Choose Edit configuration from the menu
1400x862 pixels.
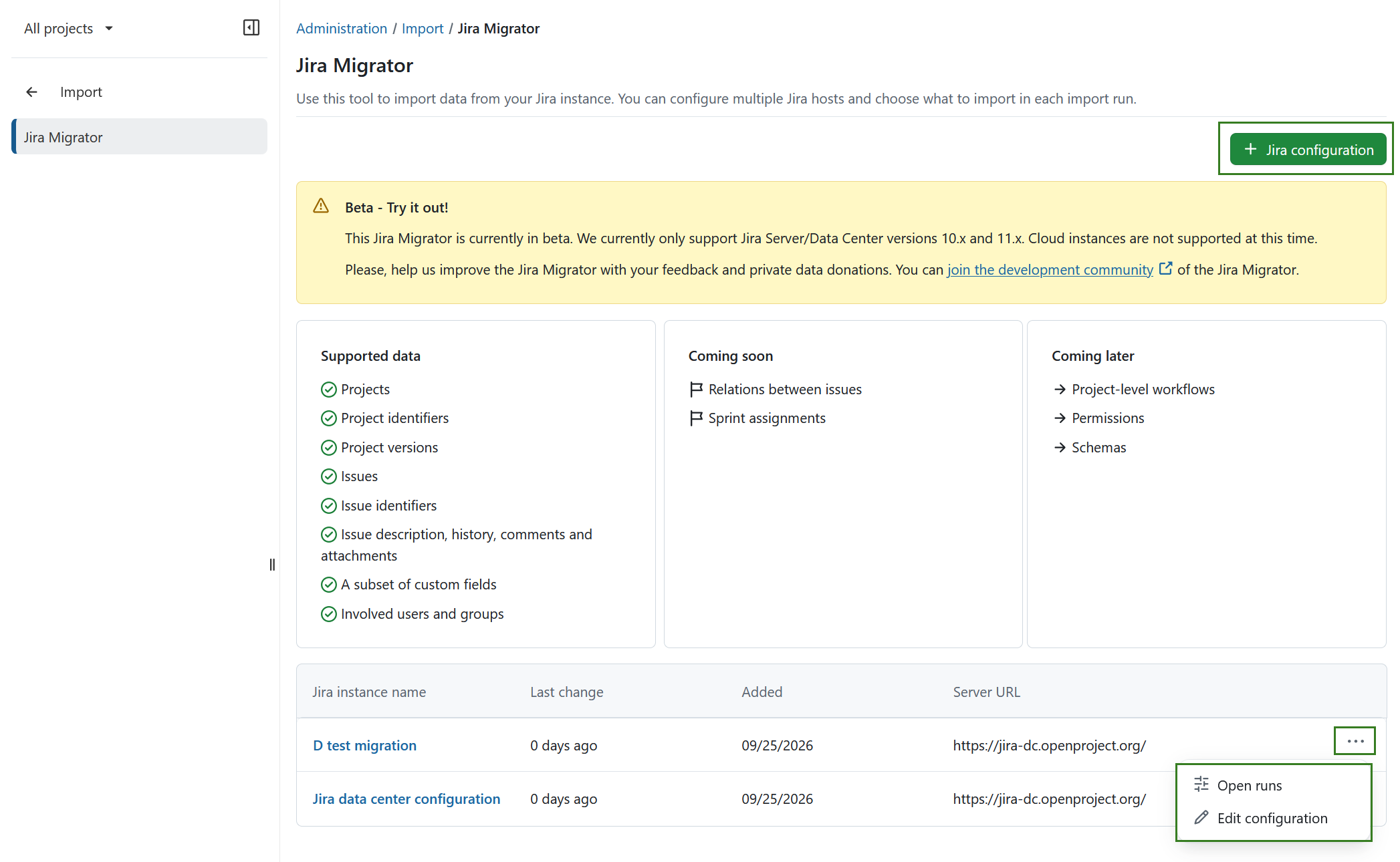1274,818
